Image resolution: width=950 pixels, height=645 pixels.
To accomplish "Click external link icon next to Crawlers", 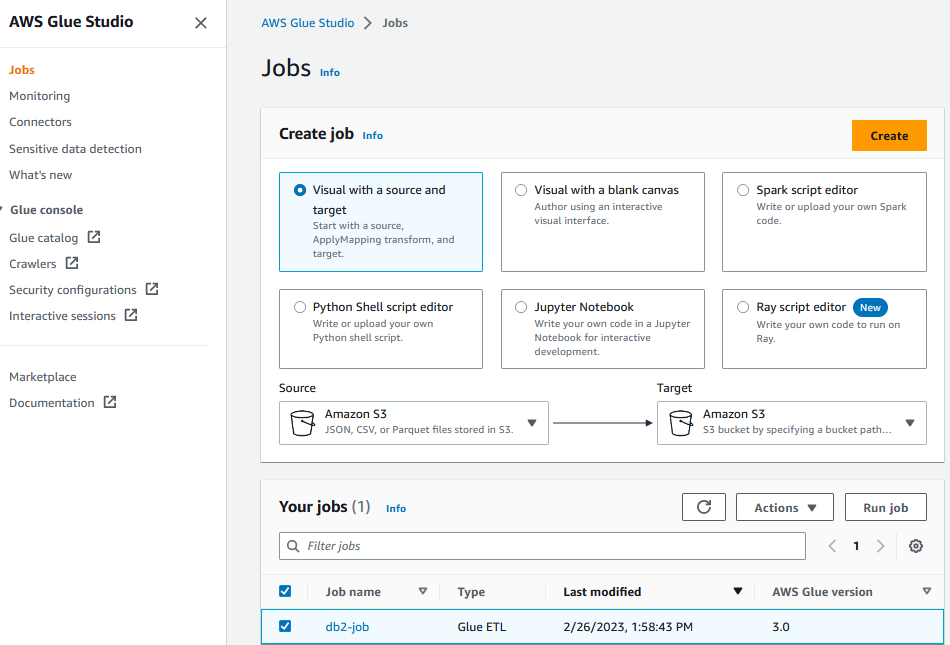I will coord(72,263).
